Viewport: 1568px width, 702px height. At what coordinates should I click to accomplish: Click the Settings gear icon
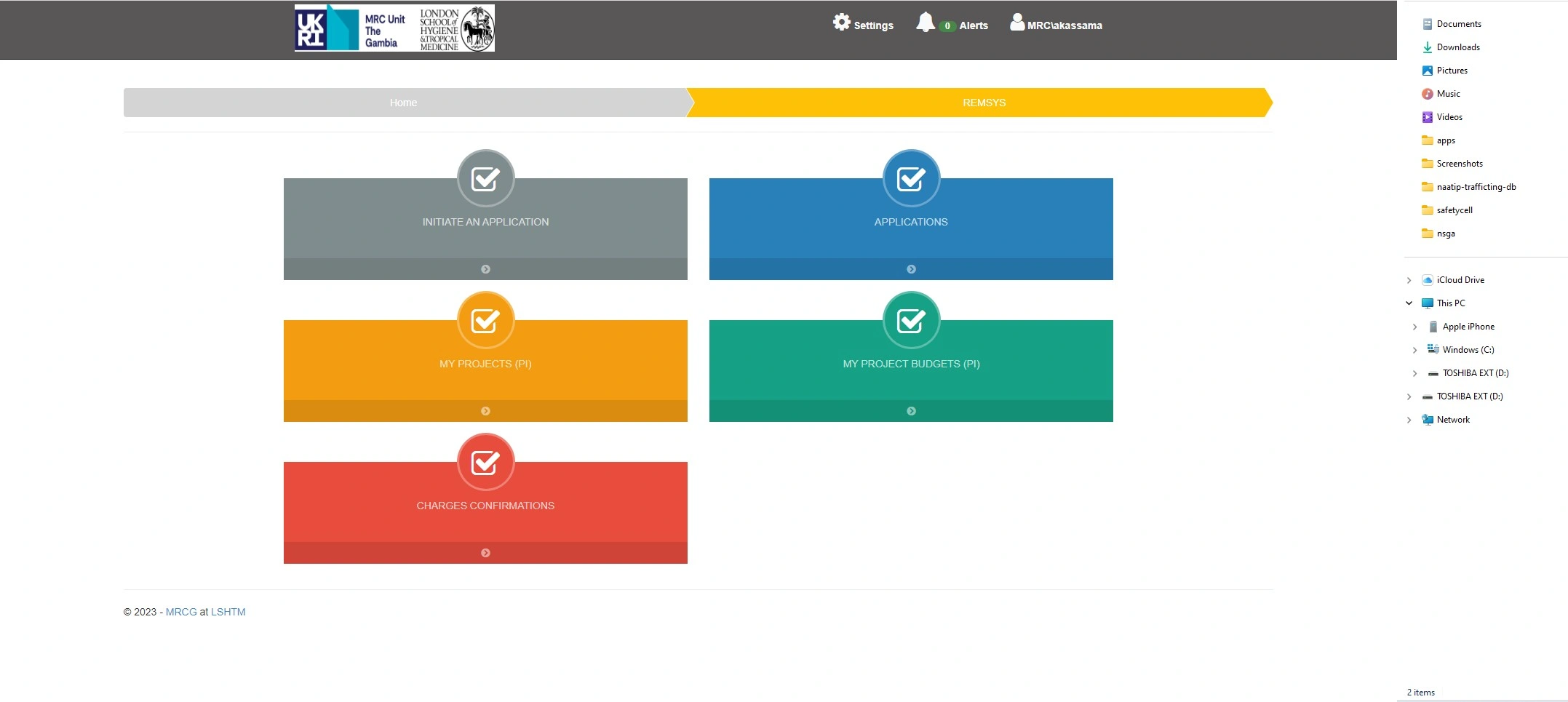841,23
